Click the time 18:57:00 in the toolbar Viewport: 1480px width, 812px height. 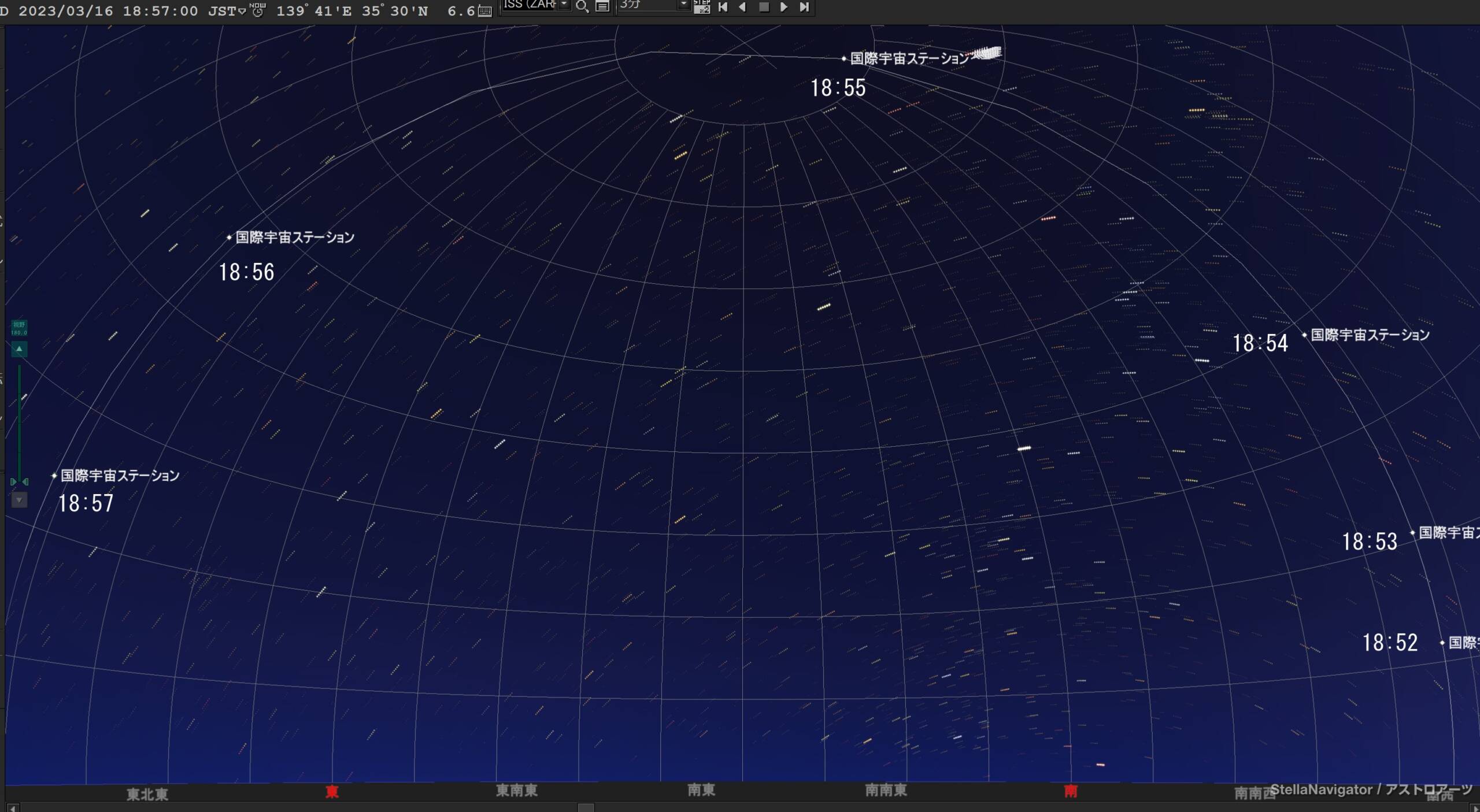pos(160,12)
